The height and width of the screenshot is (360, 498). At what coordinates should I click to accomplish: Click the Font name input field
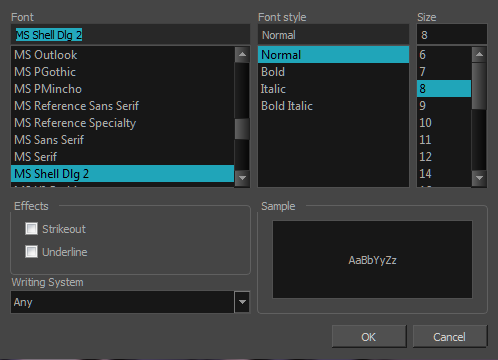[130, 35]
